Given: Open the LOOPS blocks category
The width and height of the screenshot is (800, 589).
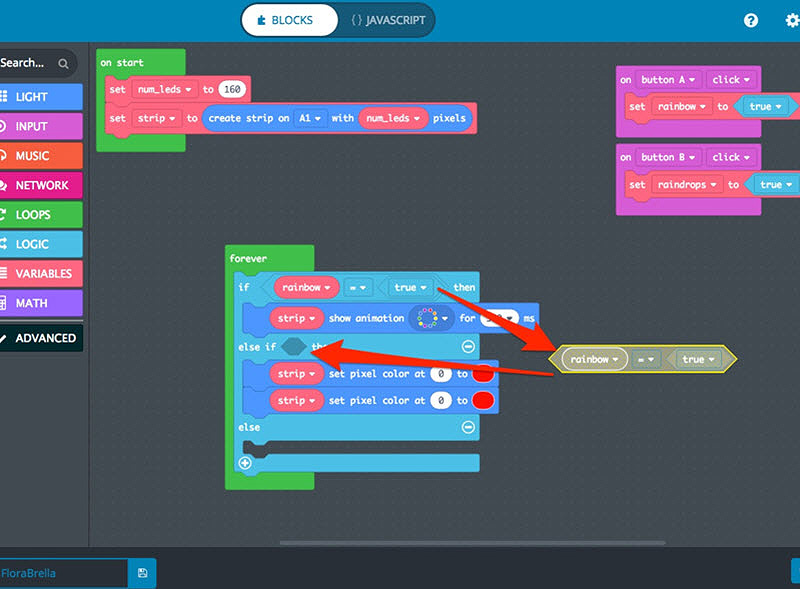Looking at the screenshot, I should 41,214.
